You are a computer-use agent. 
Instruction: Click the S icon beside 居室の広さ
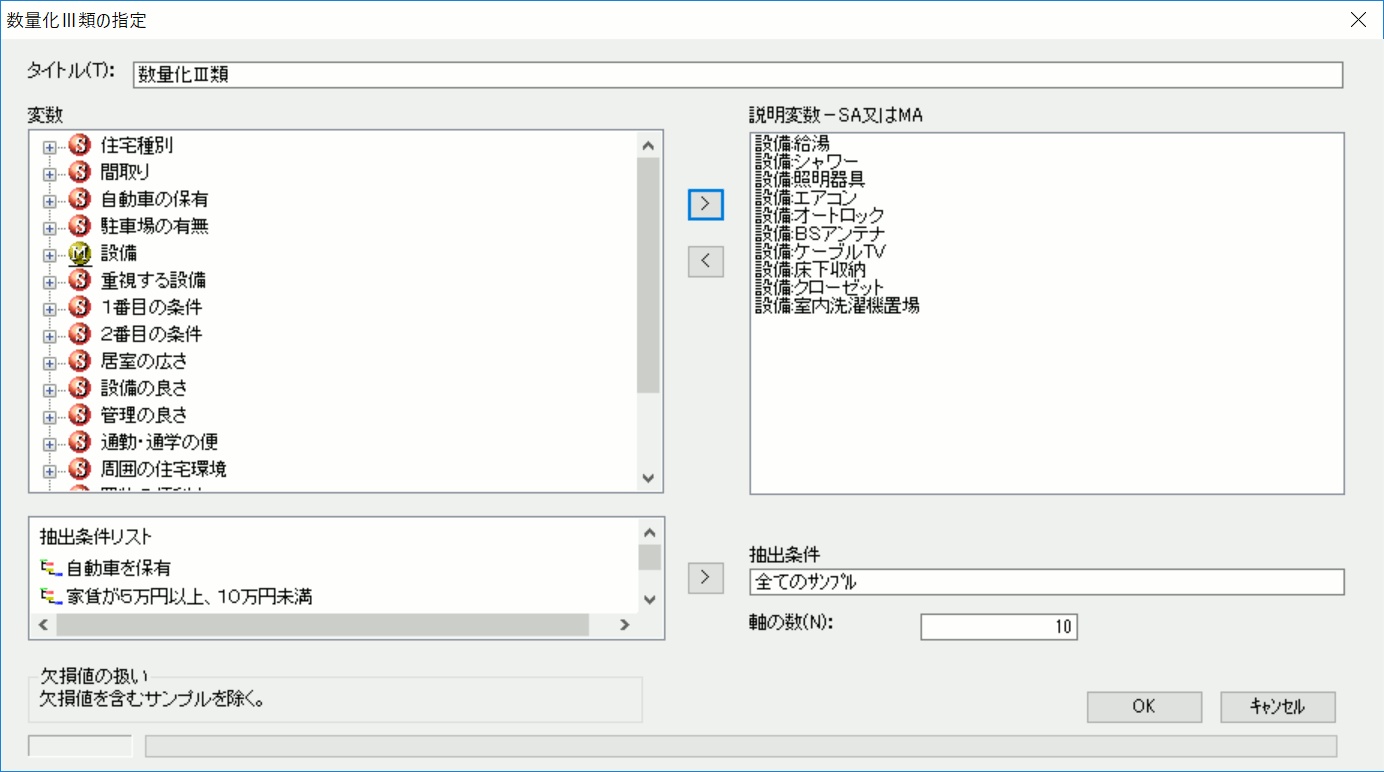79,361
